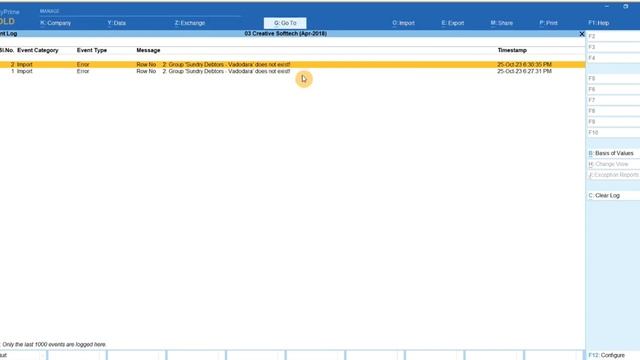Click the F2 side panel button
The height and width of the screenshot is (360, 640).
613,36
